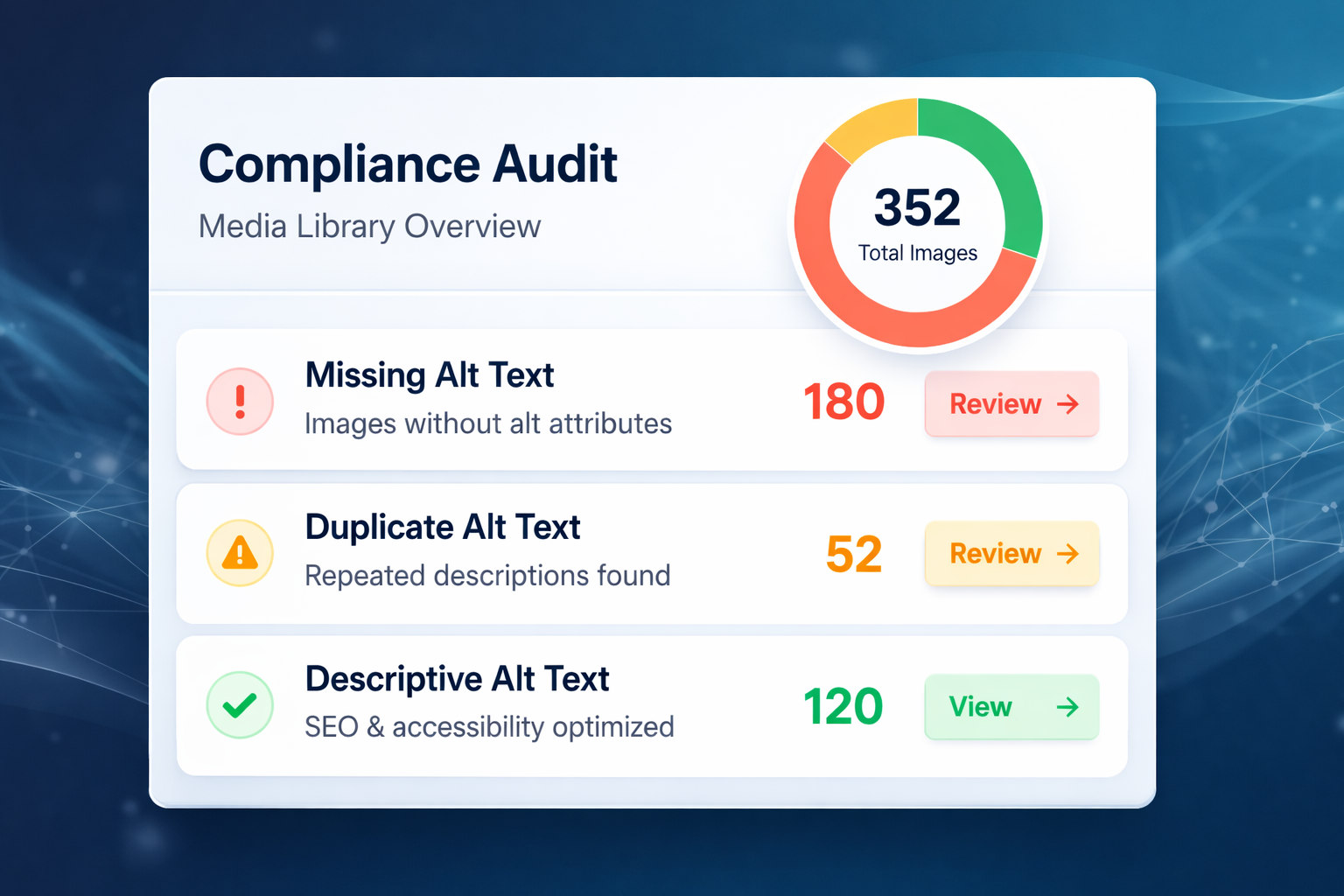Click the 120 descriptive count number
This screenshot has width=1344, height=896.
pyautogui.click(x=843, y=707)
